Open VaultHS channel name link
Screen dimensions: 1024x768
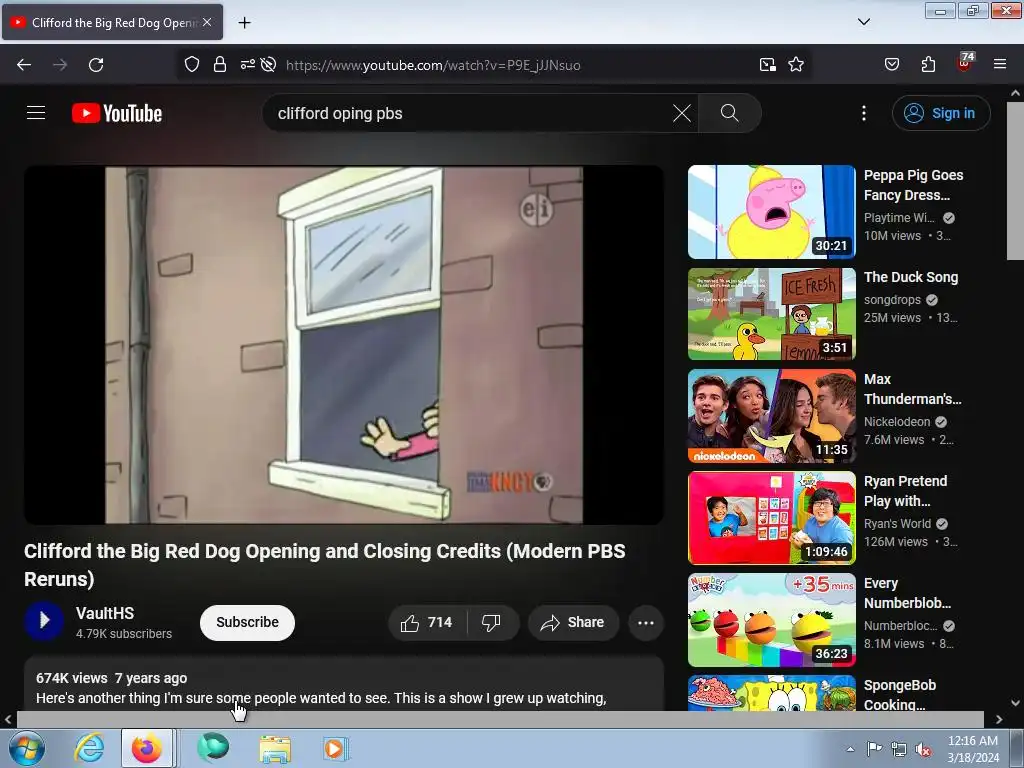104,613
